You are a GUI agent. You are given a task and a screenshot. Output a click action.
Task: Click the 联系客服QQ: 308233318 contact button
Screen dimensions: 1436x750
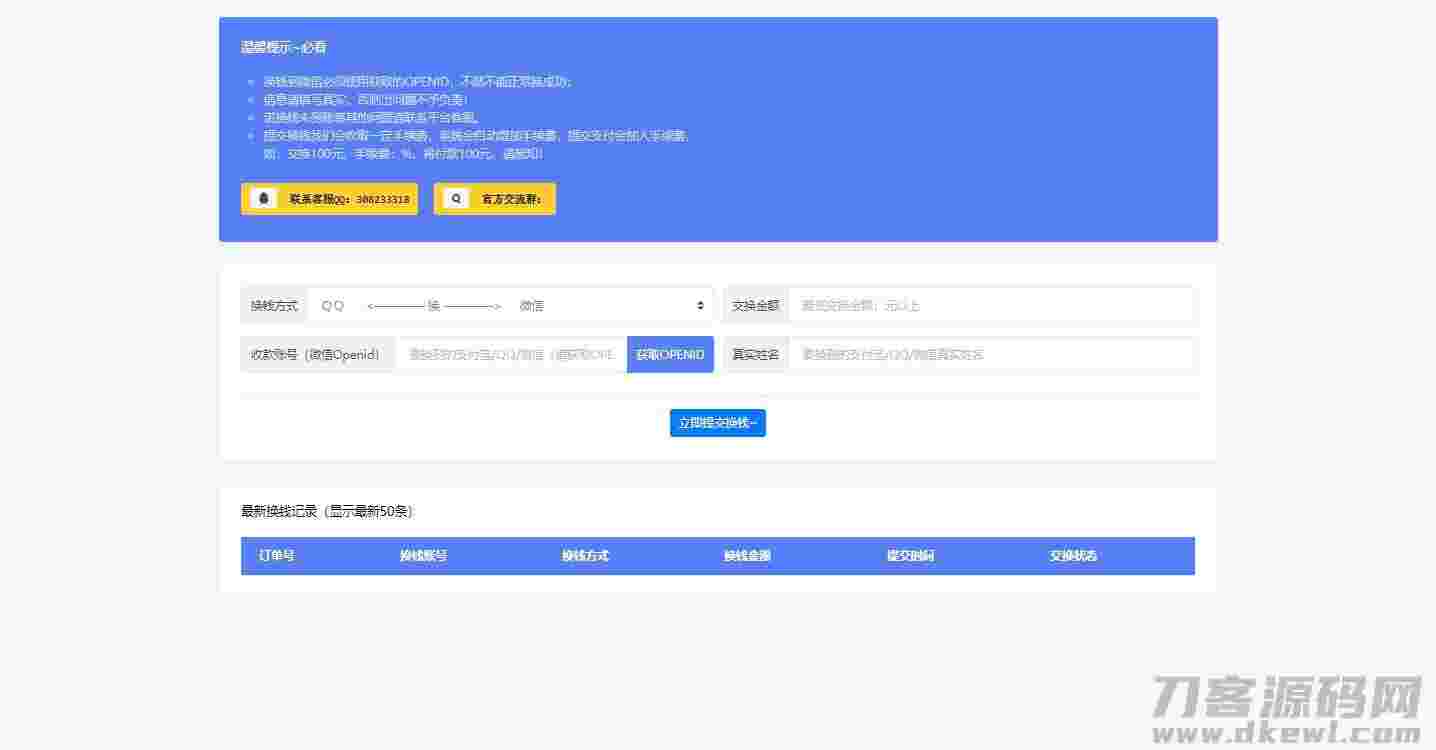pos(329,198)
